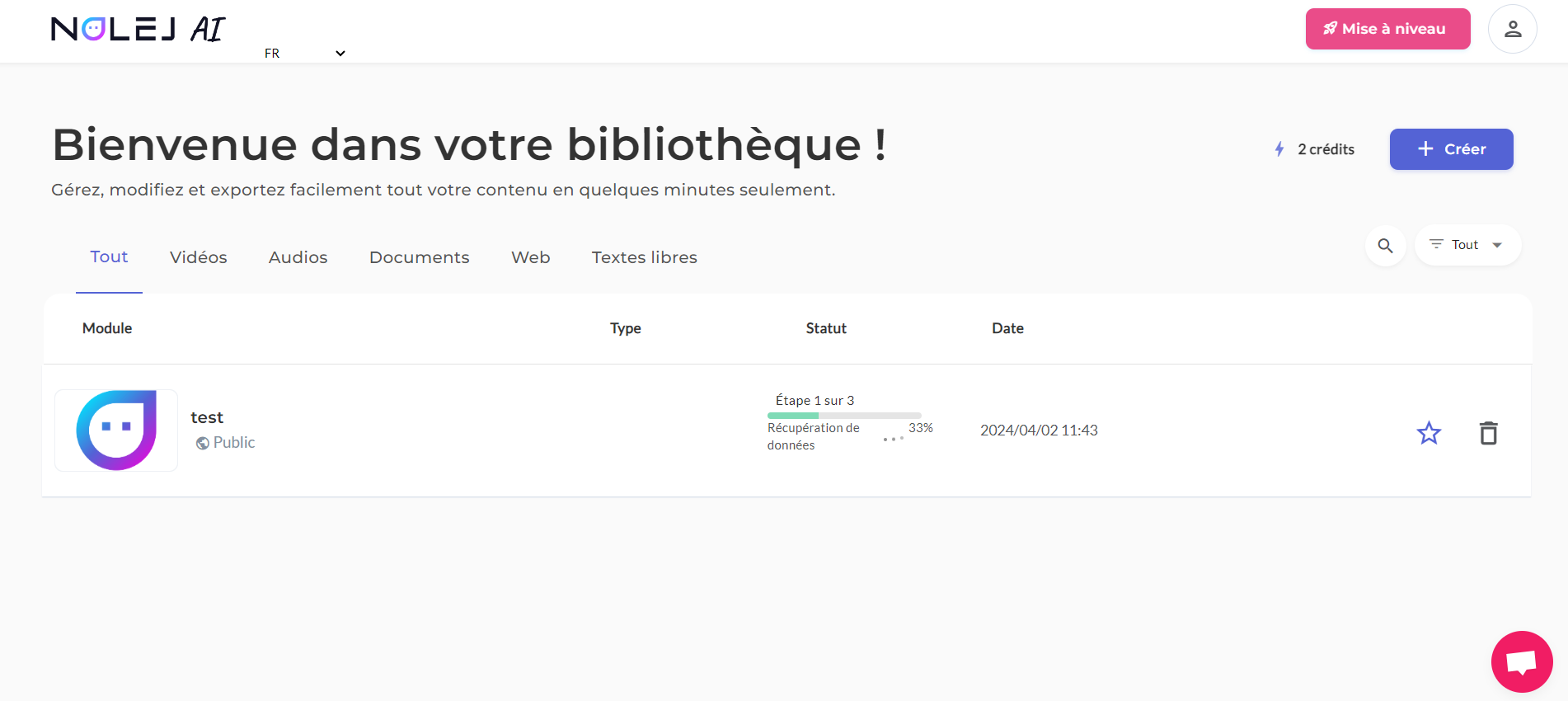Click the Statut column header

[x=825, y=328]
